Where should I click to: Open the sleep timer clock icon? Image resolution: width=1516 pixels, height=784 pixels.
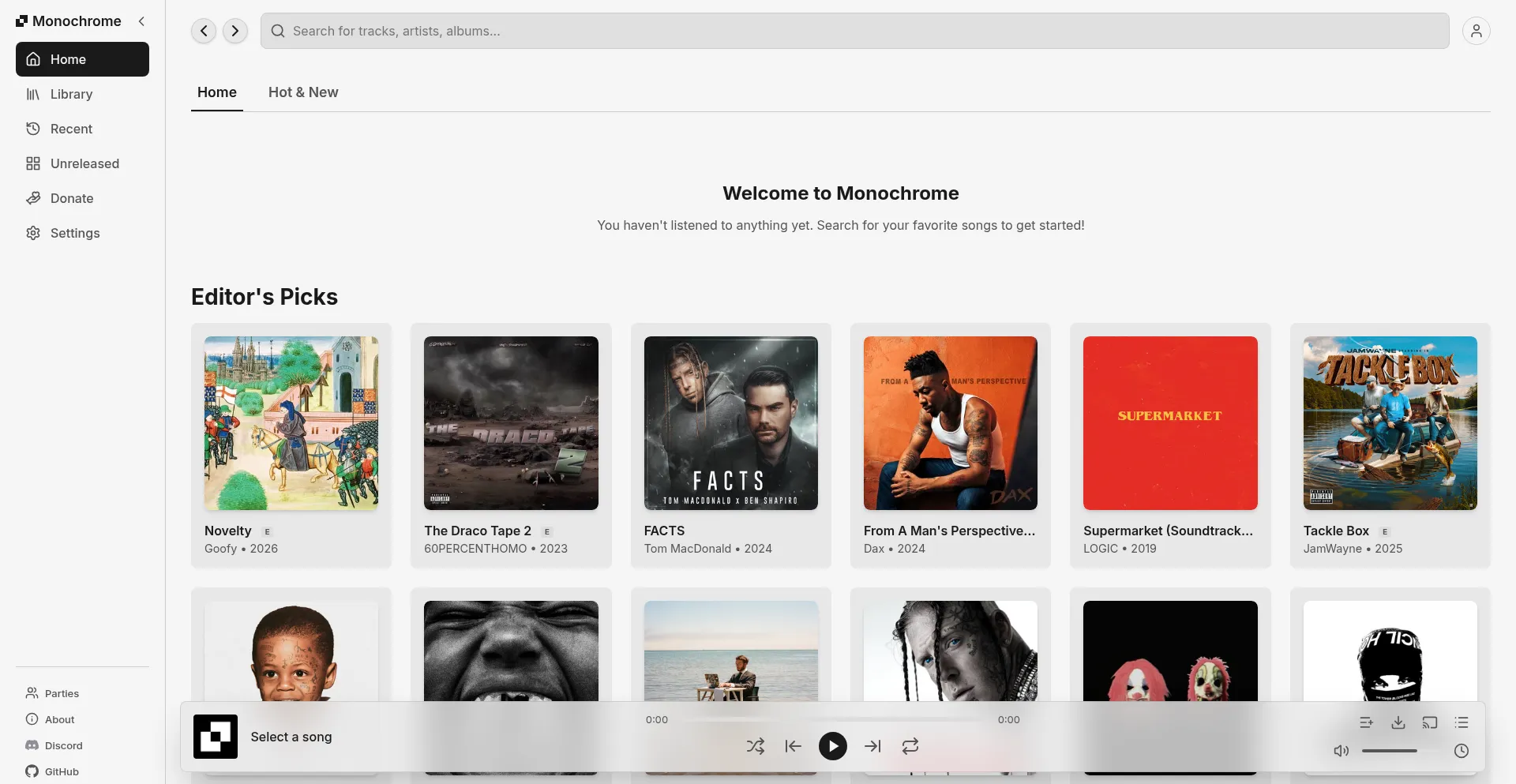coord(1462,751)
